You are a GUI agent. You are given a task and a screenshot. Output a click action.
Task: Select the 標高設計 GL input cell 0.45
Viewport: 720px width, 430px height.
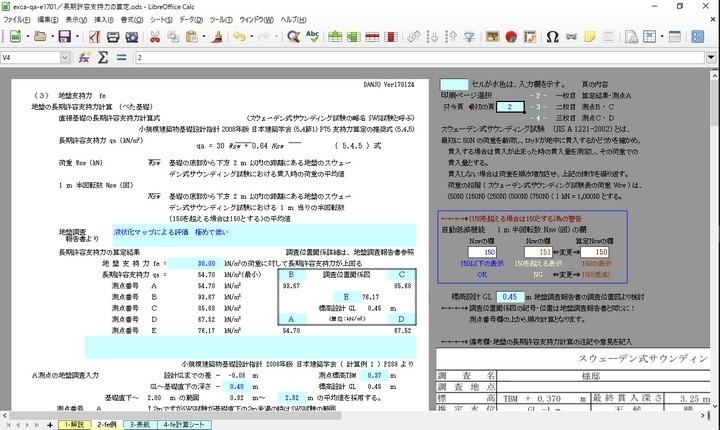click(509, 297)
